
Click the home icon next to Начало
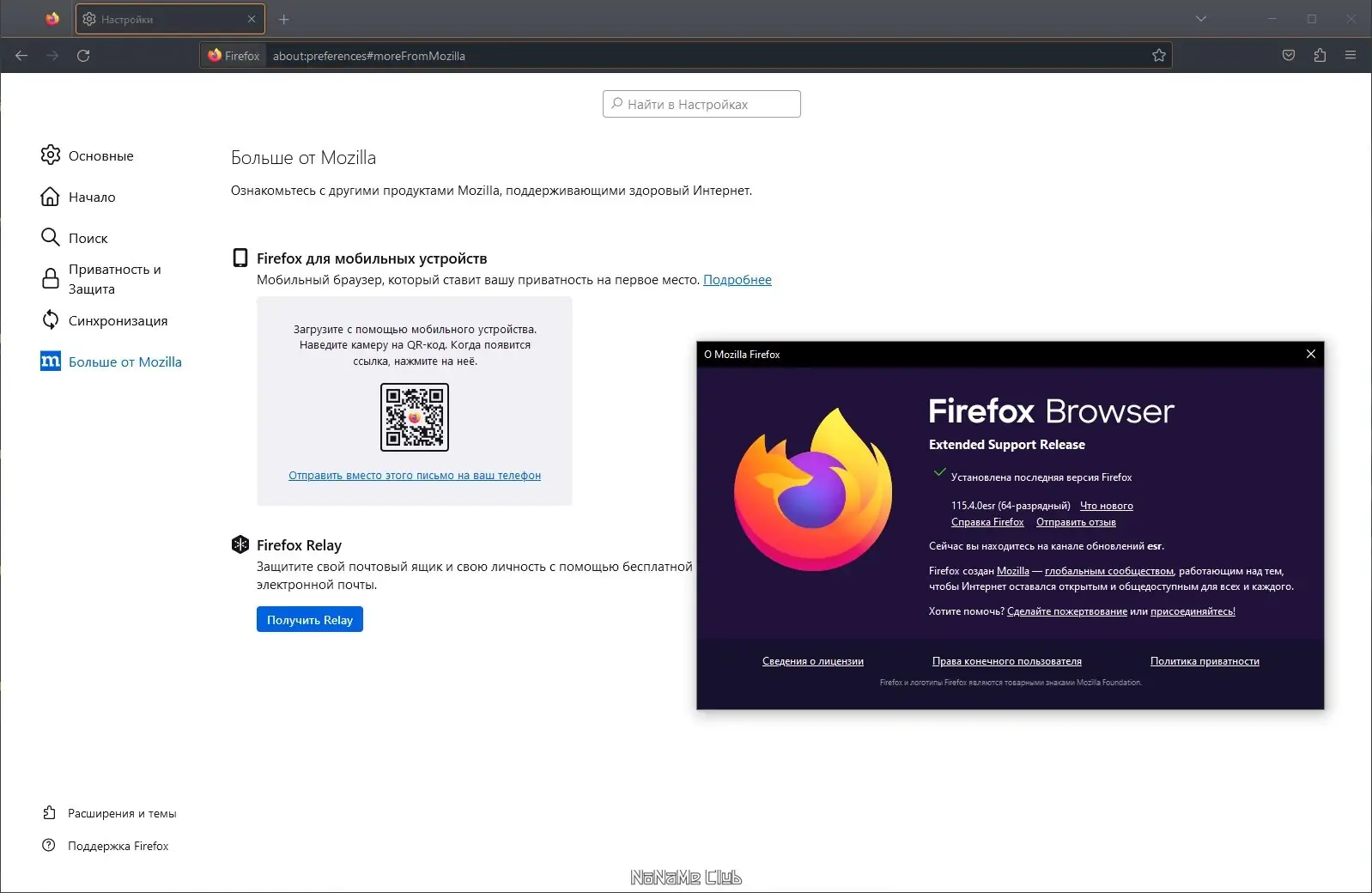coord(51,197)
